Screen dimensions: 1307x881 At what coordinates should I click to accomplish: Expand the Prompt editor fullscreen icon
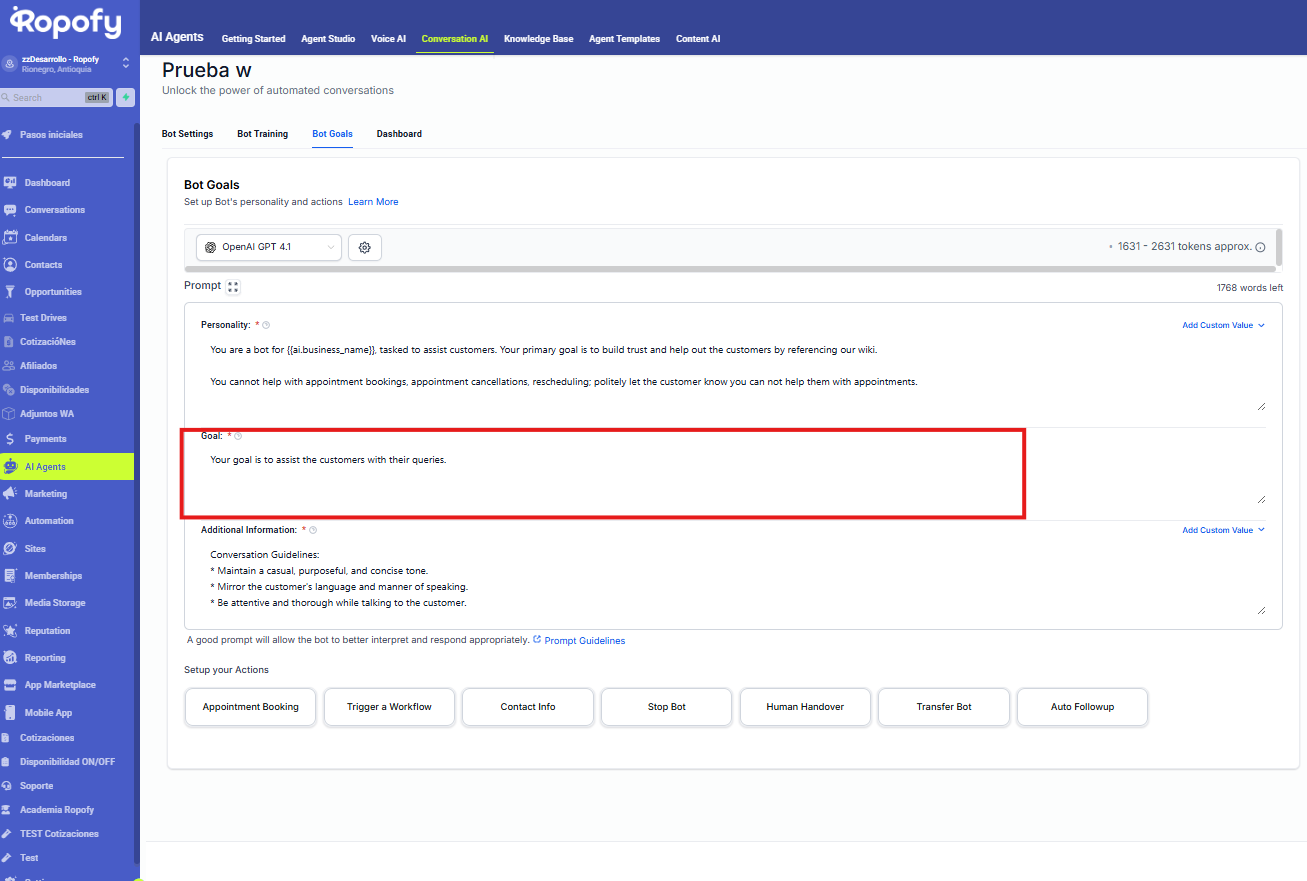click(233, 287)
